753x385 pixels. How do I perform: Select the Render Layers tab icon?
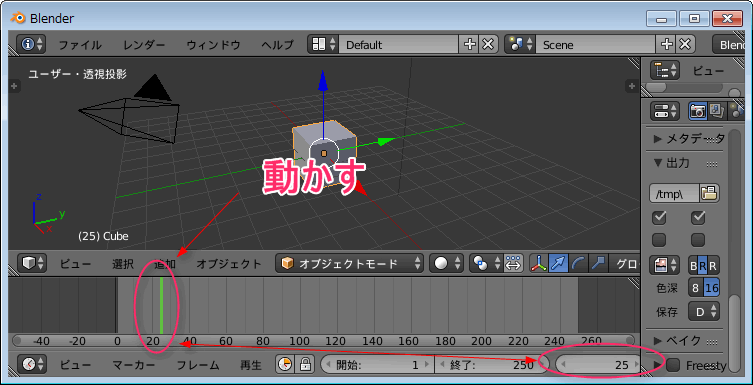(x=717, y=111)
